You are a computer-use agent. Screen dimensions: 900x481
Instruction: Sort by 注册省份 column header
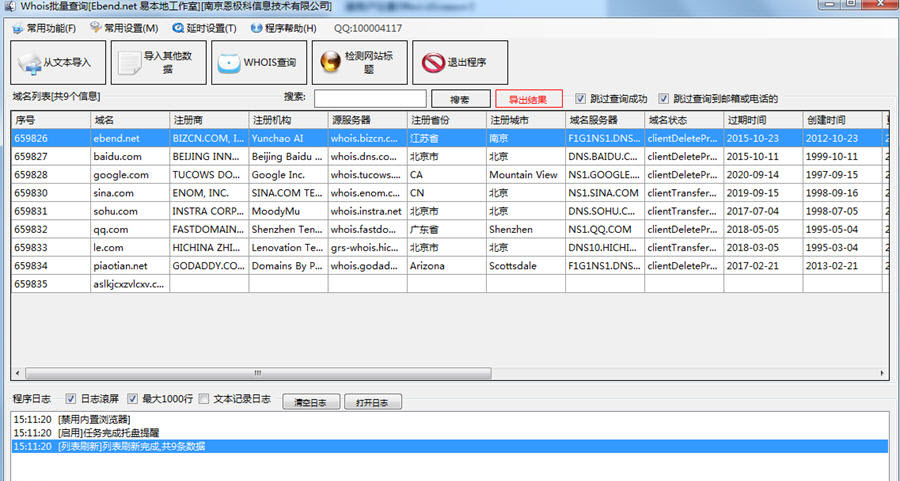pyautogui.click(x=447, y=120)
